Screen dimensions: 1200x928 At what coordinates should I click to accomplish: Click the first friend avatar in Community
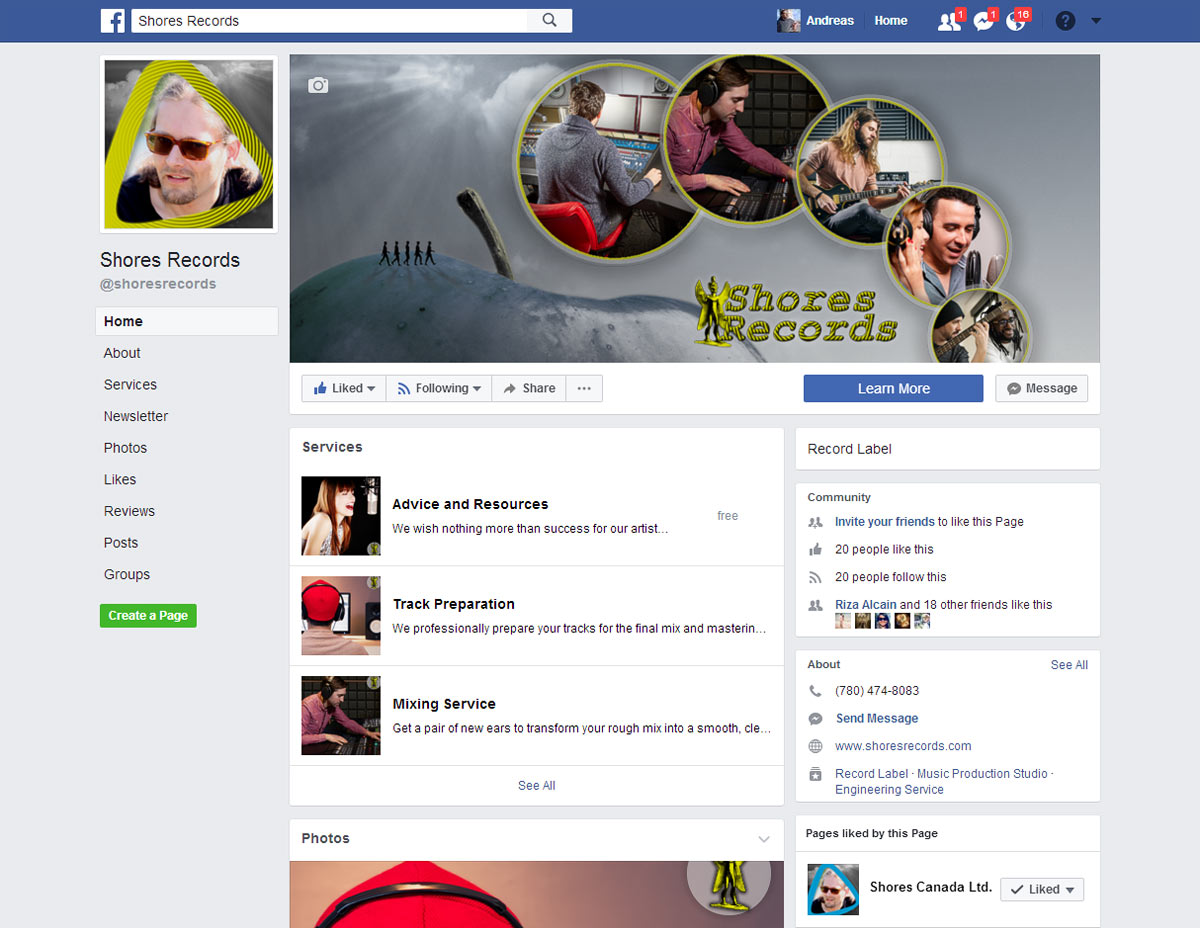pyautogui.click(x=843, y=621)
